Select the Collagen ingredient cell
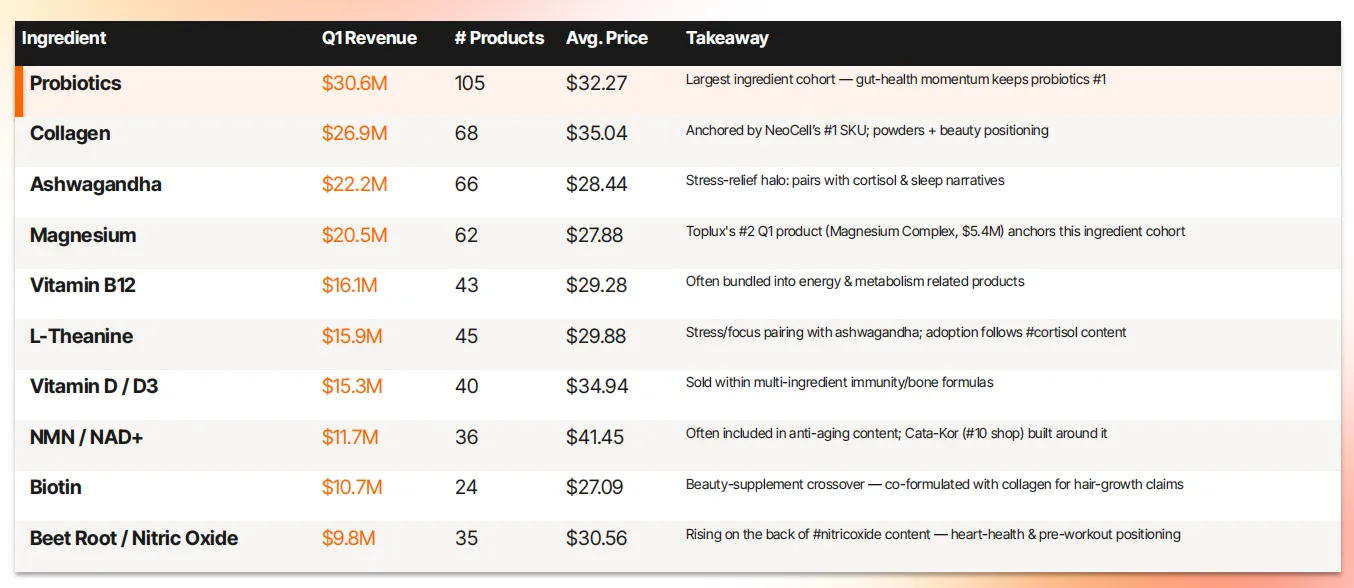 pos(70,134)
